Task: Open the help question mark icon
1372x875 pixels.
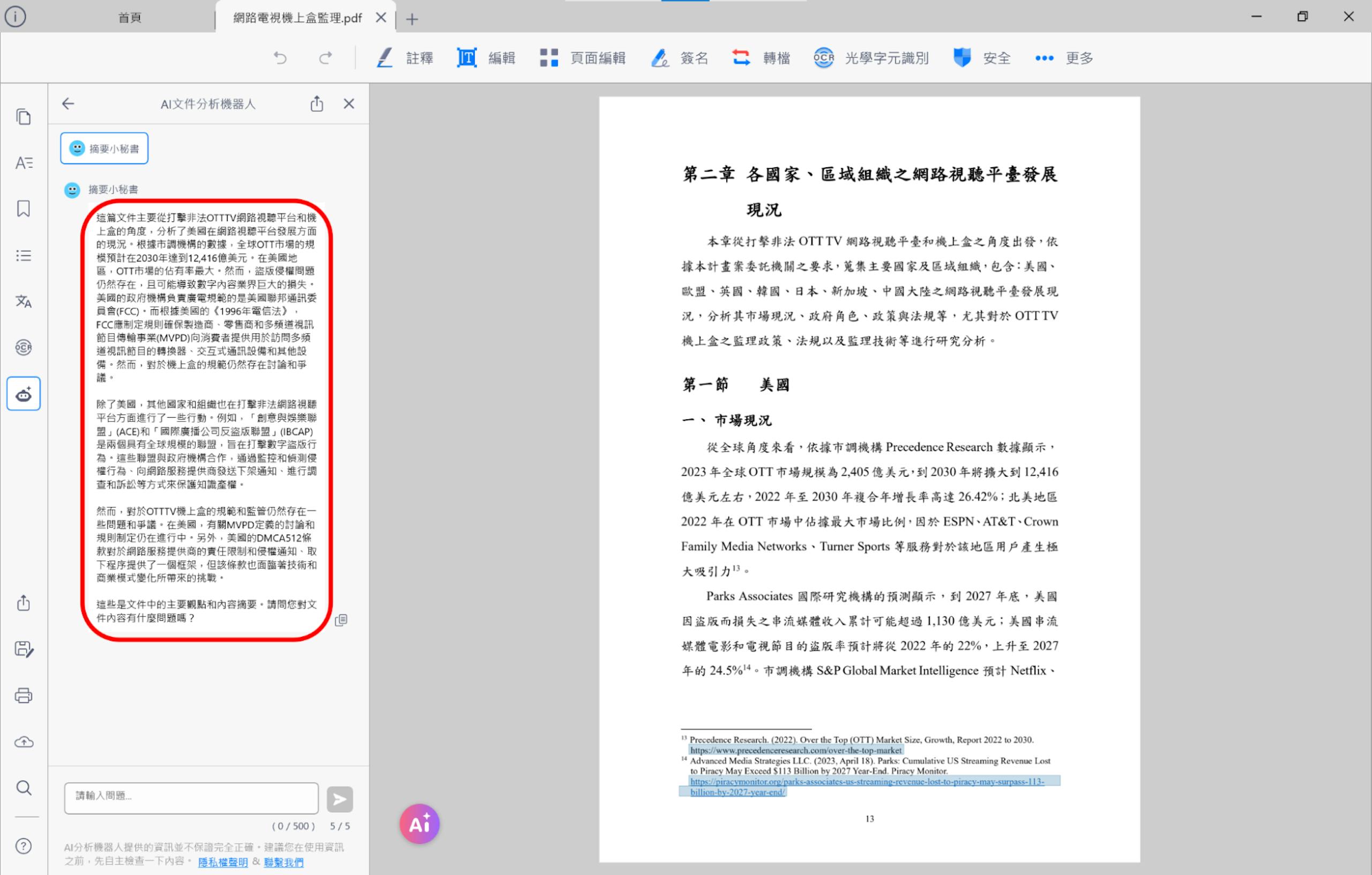Action: (24, 846)
